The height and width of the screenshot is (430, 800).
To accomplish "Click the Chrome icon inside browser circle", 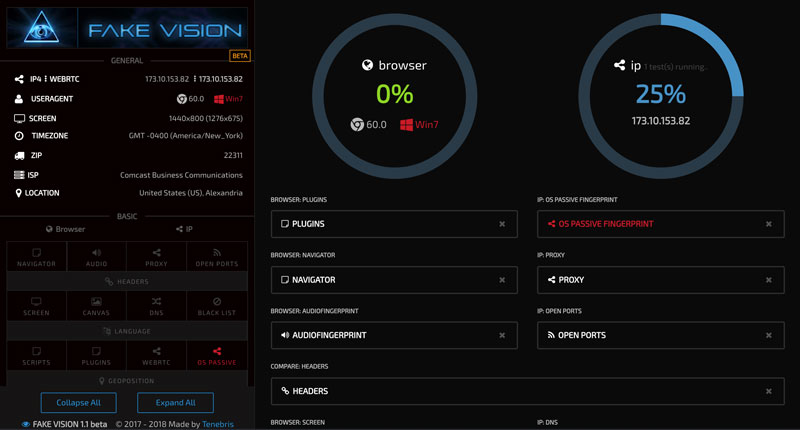I will tap(357, 124).
